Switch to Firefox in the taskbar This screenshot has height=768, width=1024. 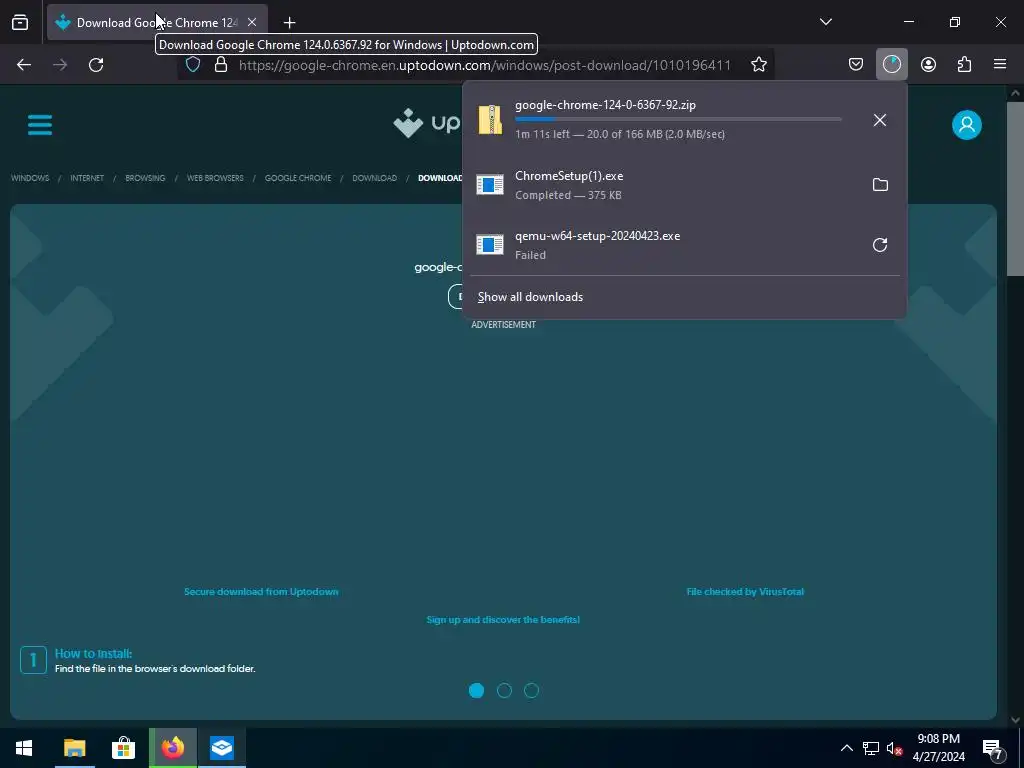coord(172,748)
